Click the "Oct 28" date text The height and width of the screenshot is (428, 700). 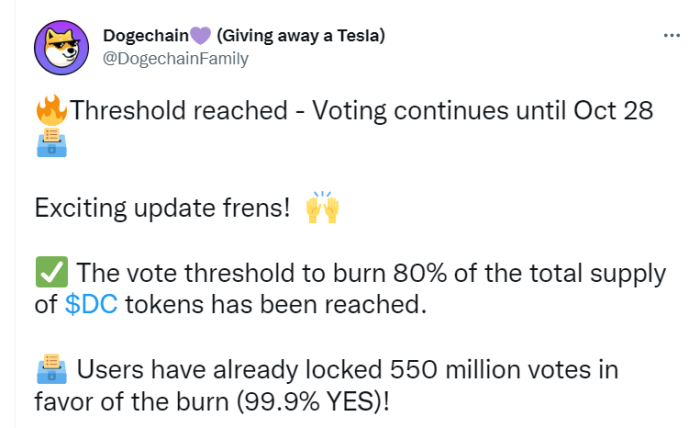point(613,110)
